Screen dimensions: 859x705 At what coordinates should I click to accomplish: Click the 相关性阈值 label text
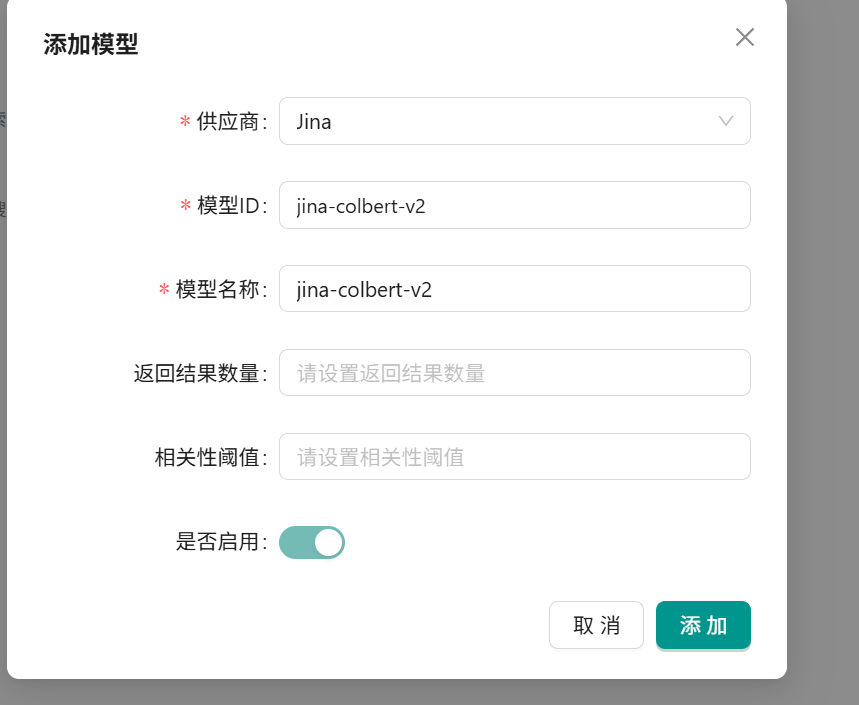[208, 458]
